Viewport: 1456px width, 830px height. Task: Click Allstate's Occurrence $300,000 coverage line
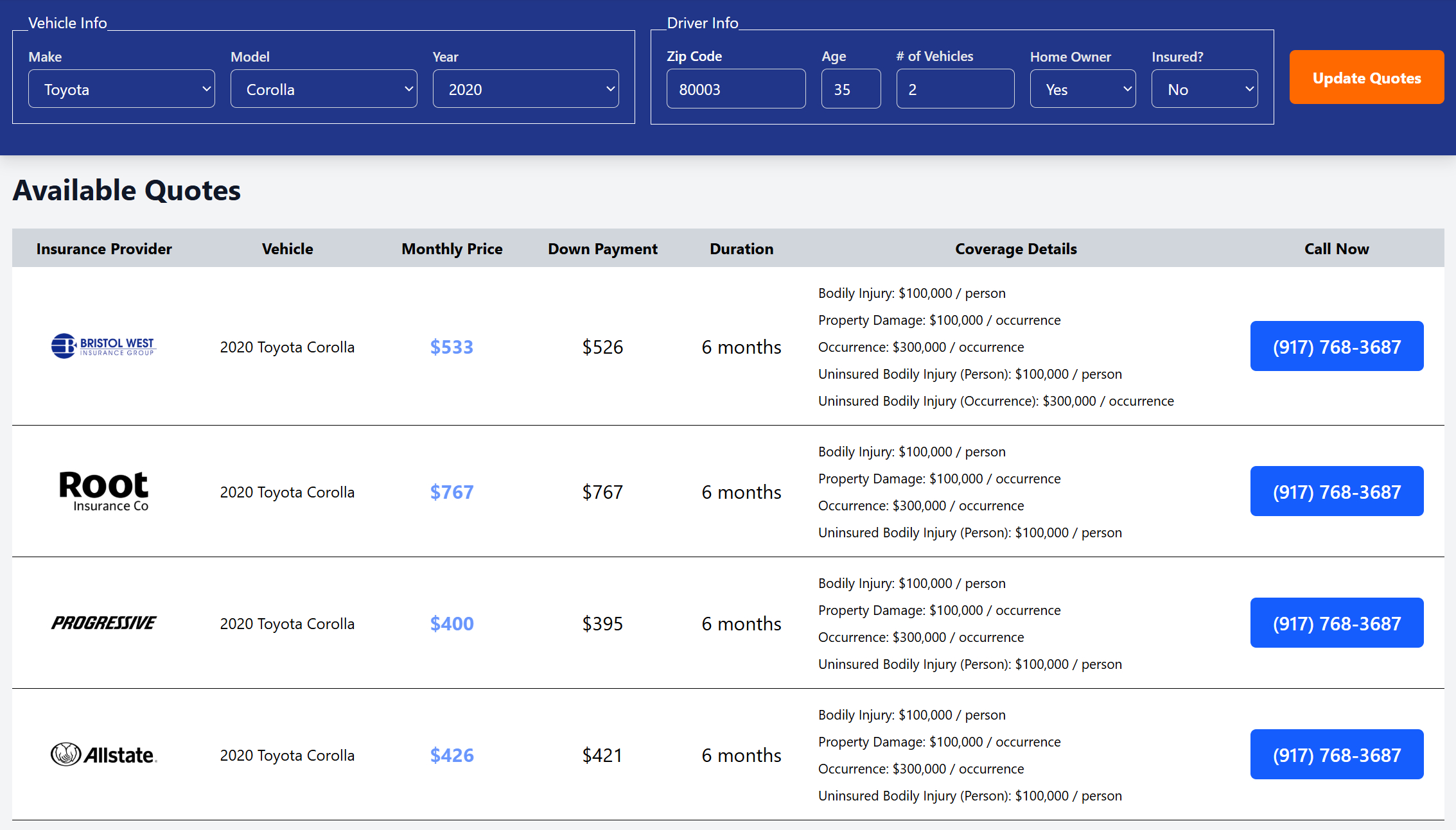[x=921, y=769]
